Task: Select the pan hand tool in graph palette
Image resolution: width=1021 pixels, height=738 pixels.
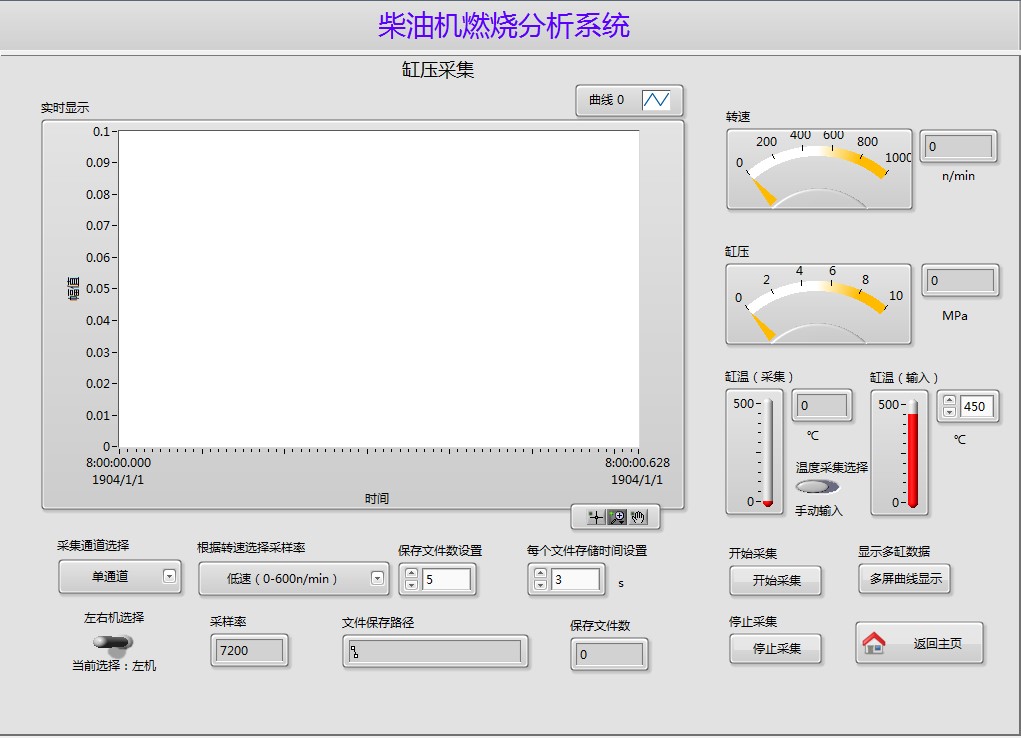Action: 638,517
